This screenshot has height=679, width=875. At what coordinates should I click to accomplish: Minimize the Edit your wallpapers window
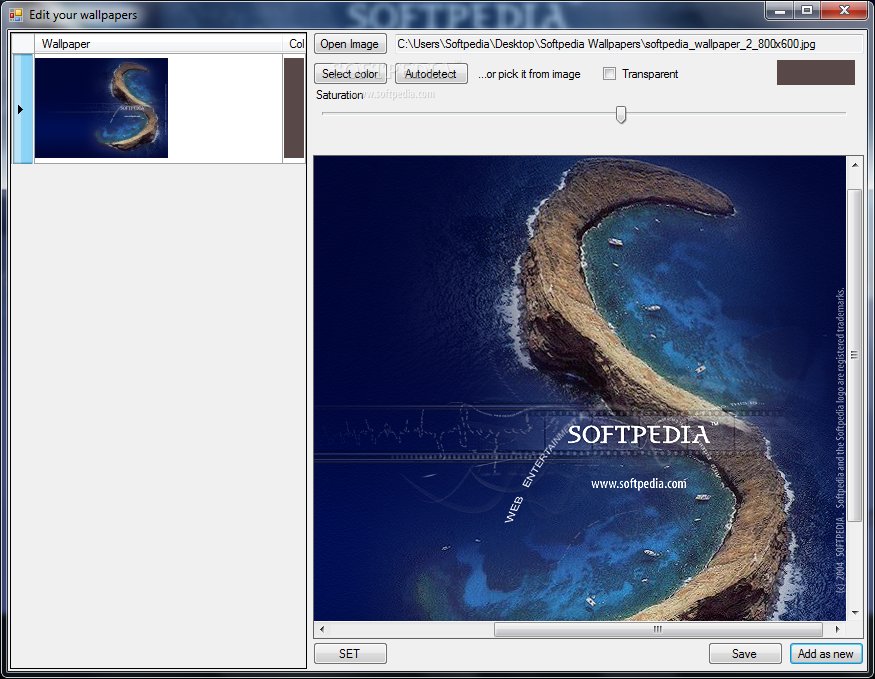pyautogui.click(x=780, y=11)
